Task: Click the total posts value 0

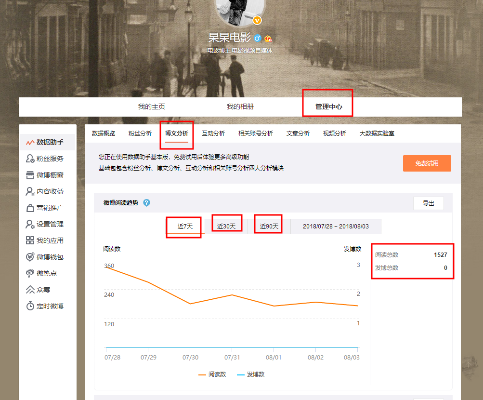Action: (x=445, y=268)
